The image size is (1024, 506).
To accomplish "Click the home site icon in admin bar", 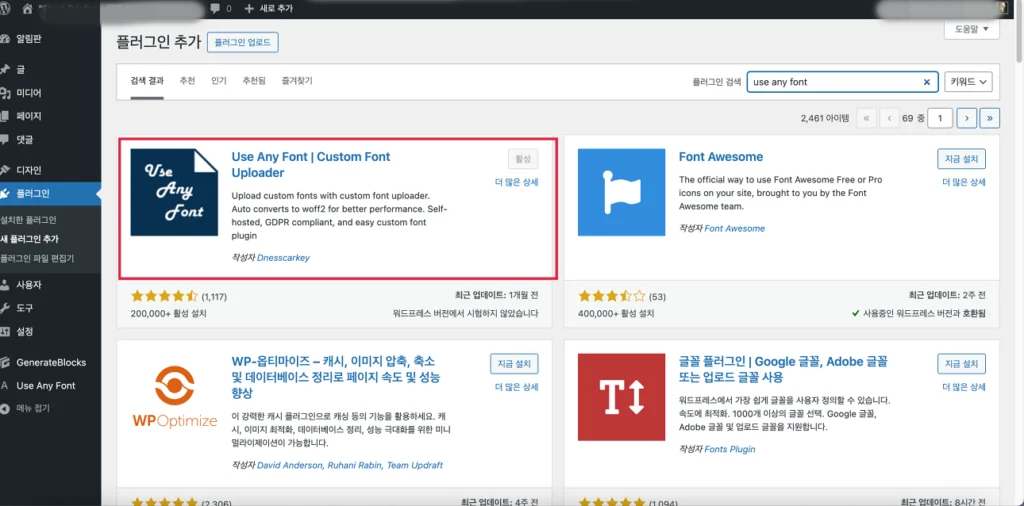I will coord(27,8).
